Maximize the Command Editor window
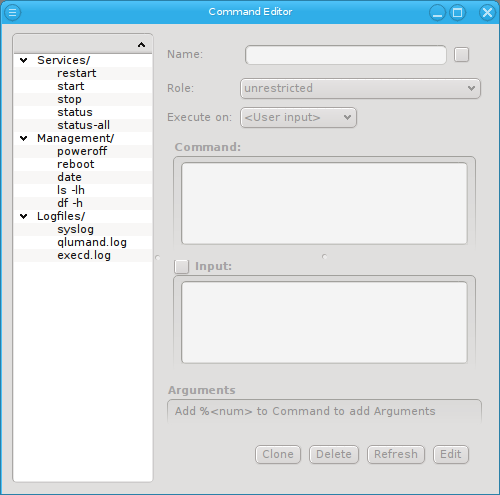Image resolution: width=500 pixels, height=495 pixels. coord(457,13)
